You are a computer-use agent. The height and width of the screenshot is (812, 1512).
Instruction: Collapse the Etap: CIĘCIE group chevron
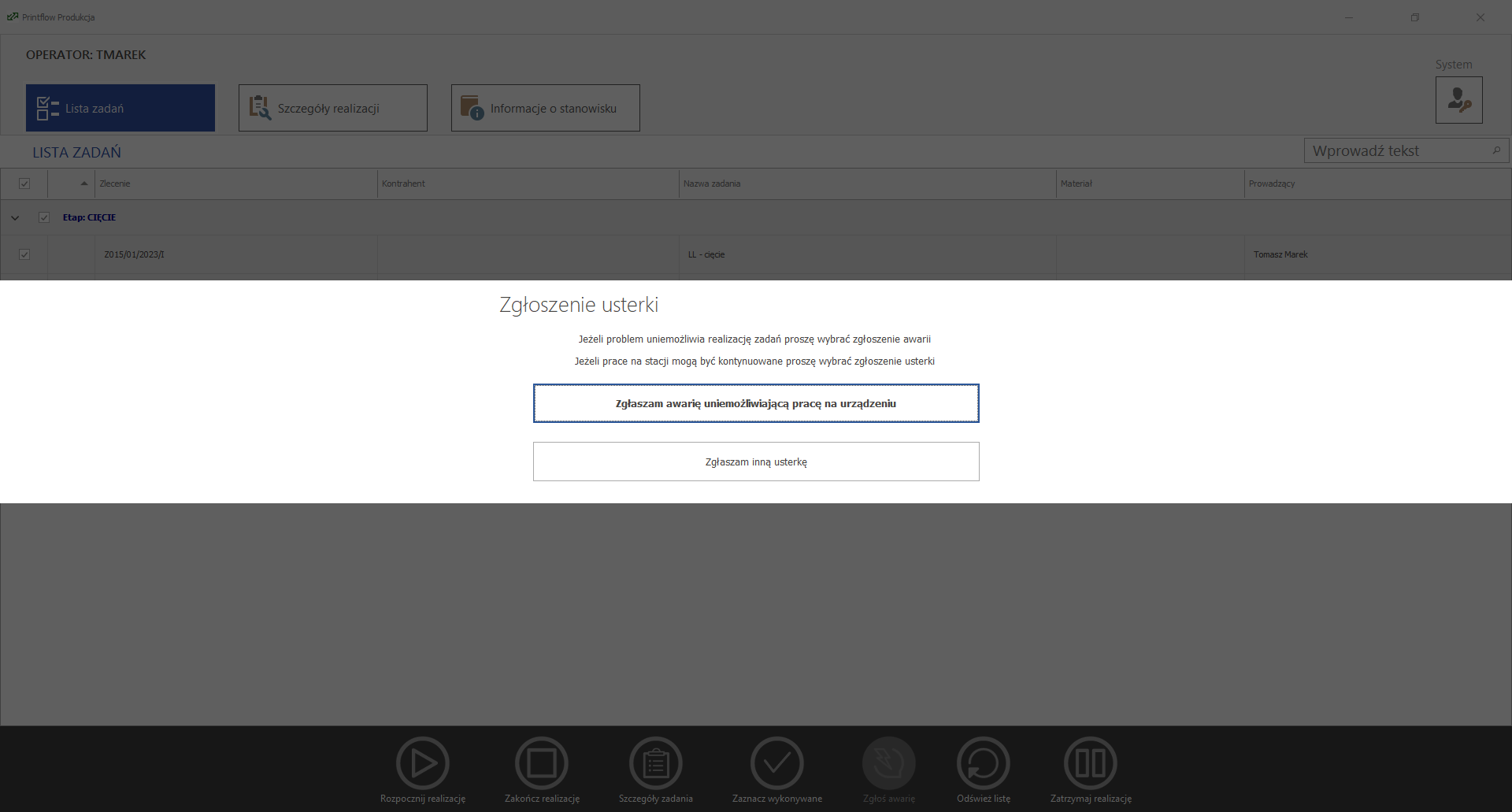click(15, 218)
